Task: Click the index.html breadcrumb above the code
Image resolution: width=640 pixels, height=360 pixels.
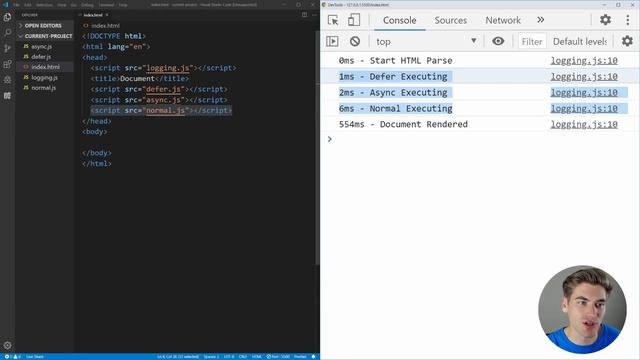Action: pyautogui.click(x=102, y=26)
